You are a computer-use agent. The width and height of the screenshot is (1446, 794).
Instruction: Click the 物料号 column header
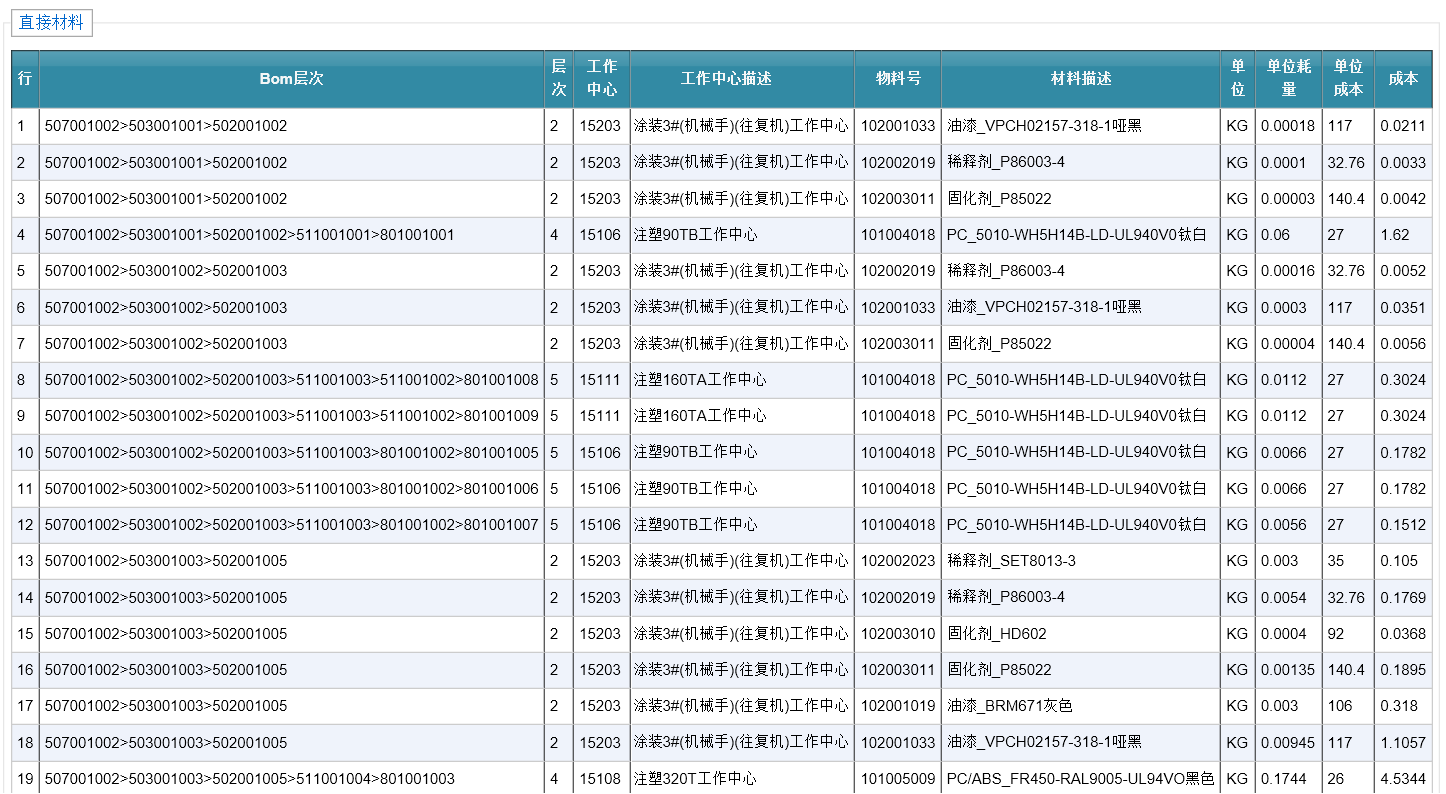coord(898,78)
